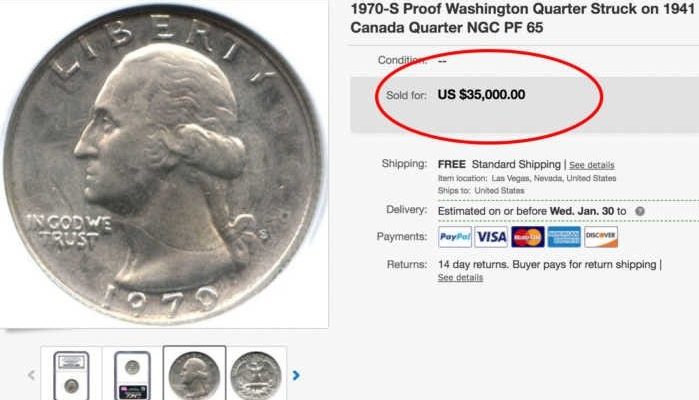The image size is (699, 400).
Task: Click the Wed. Jan. 30 delivery date
Action: (x=582, y=211)
